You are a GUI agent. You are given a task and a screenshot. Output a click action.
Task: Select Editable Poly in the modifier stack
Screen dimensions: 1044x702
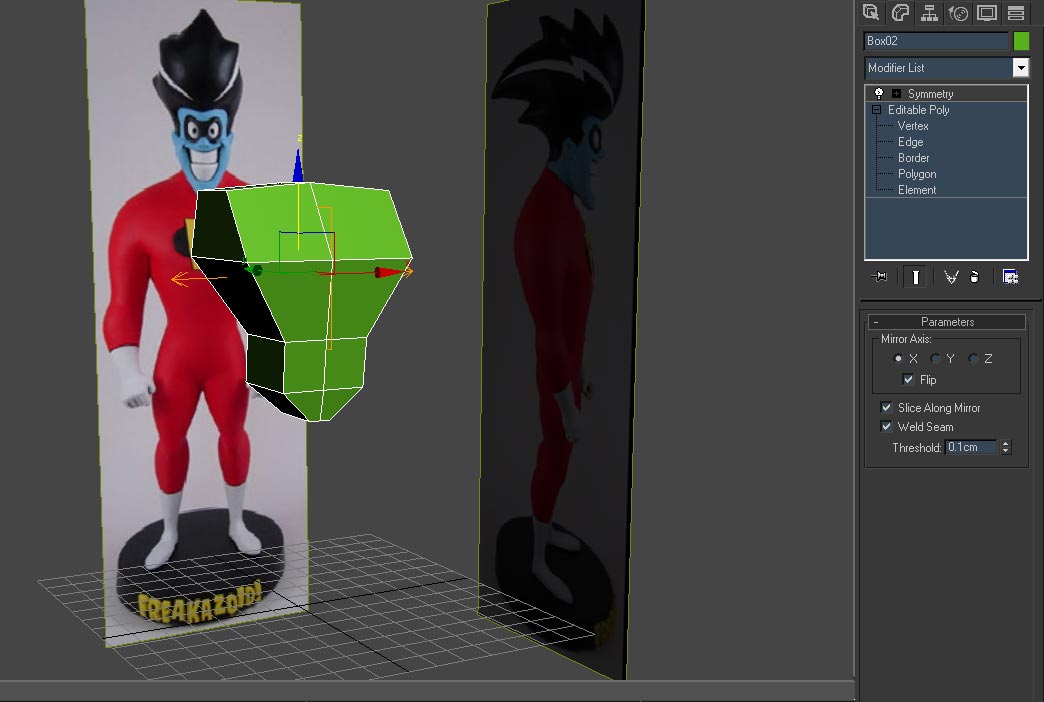[918, 110]
